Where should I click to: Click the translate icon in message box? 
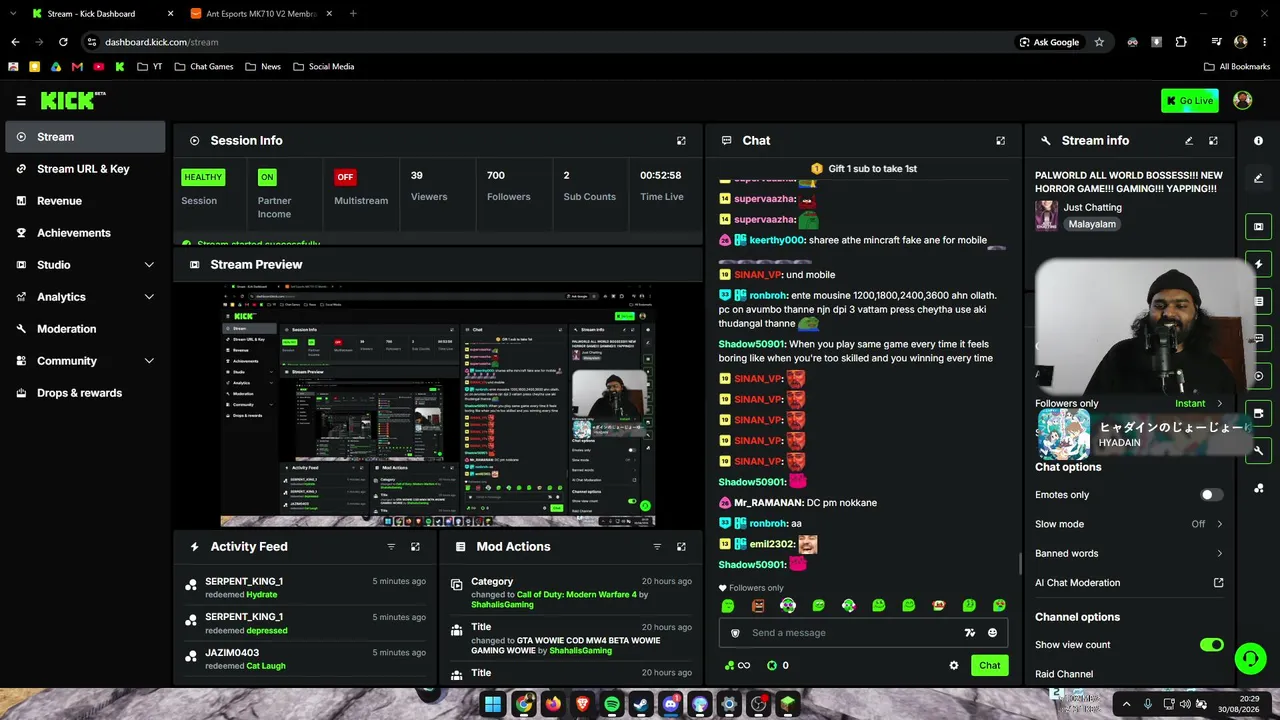point(969,633)
